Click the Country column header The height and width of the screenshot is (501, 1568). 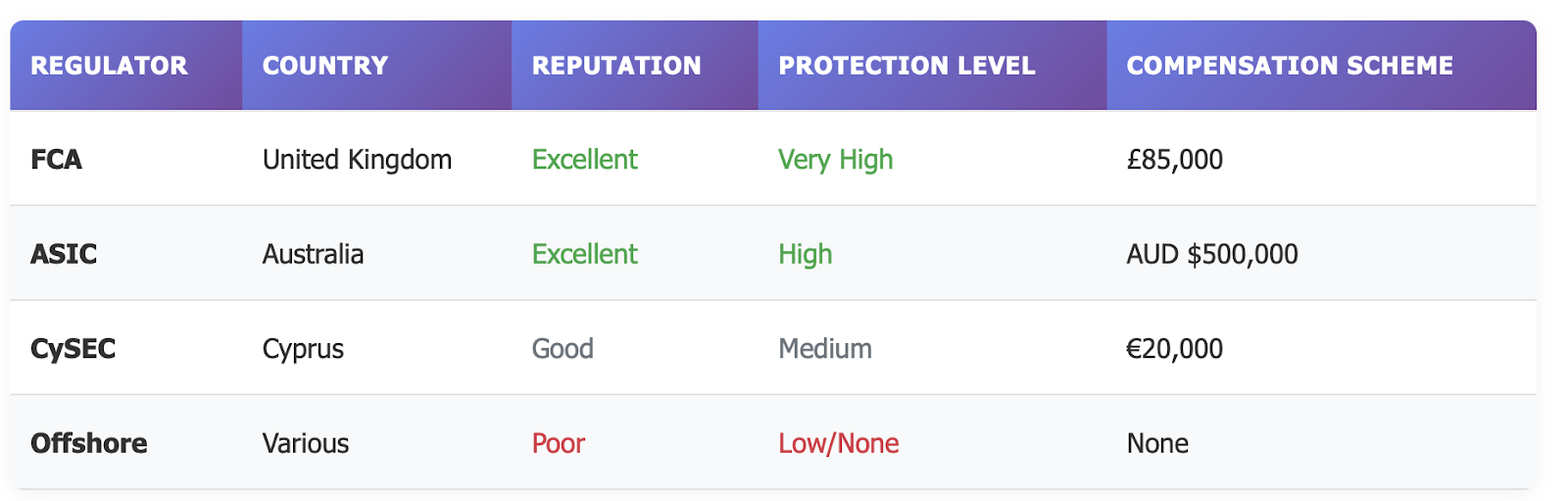tap(325, 66)
